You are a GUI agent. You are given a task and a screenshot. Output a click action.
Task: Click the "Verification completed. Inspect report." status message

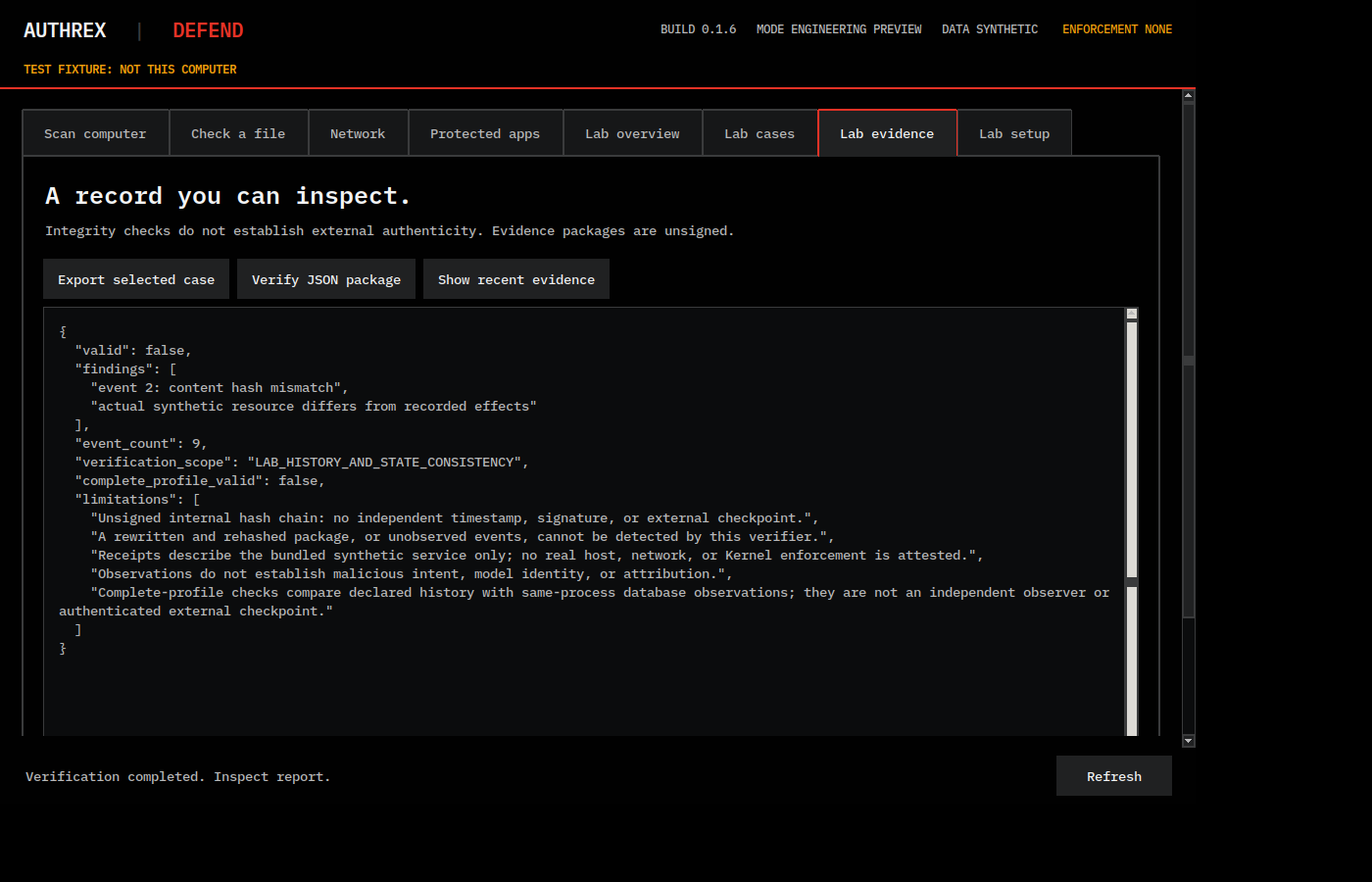pyautogui.click(x=178, y=777)
